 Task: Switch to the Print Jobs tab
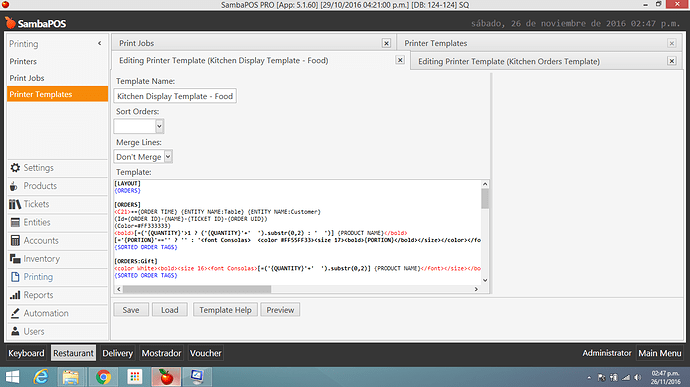pyautogui.click(x=136, y=43)
